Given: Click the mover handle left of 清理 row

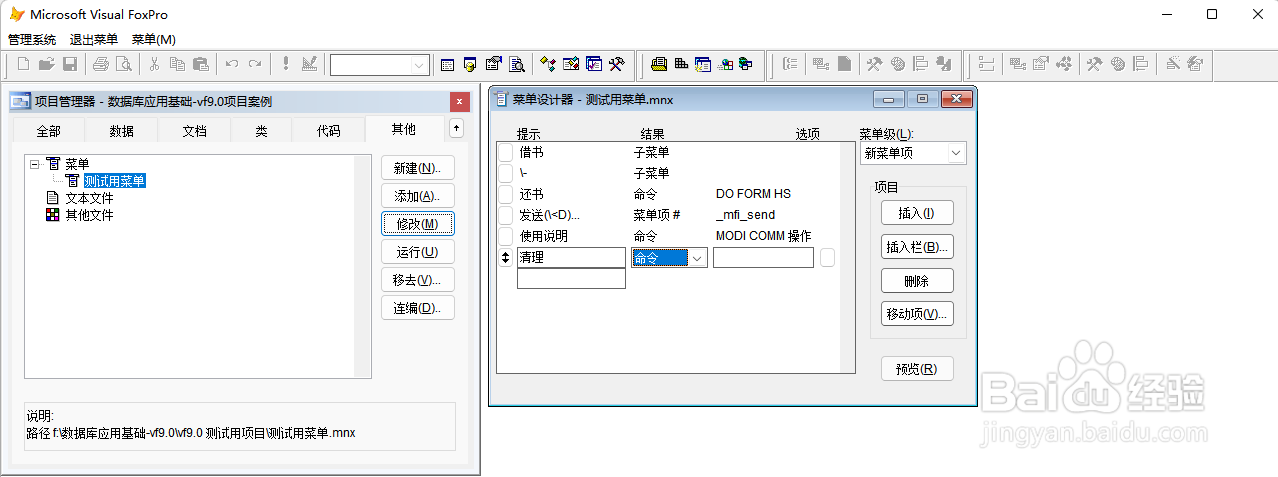Looking at the screenshot, I should (x=506, y=257).
